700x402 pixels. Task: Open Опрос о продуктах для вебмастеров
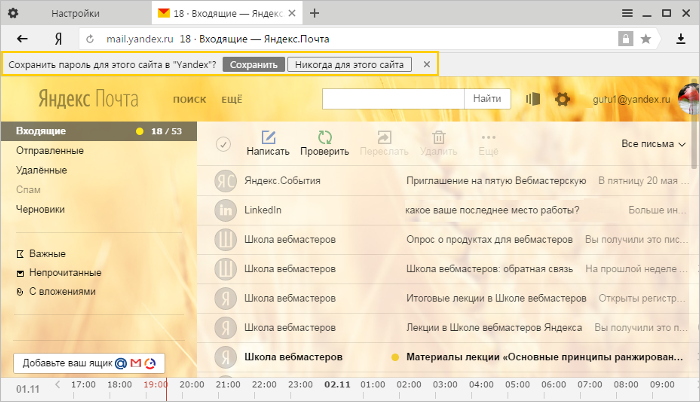pyautogui.click(x=489, y=239)
